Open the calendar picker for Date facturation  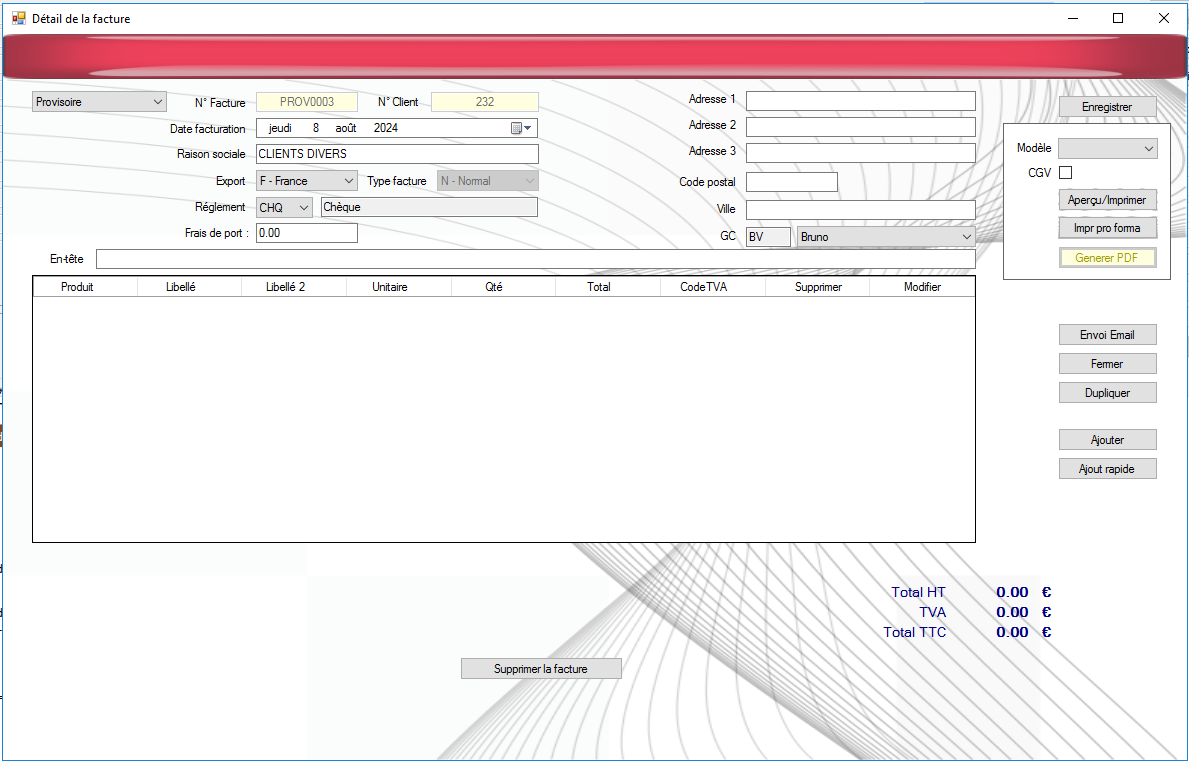pos(522,128)
